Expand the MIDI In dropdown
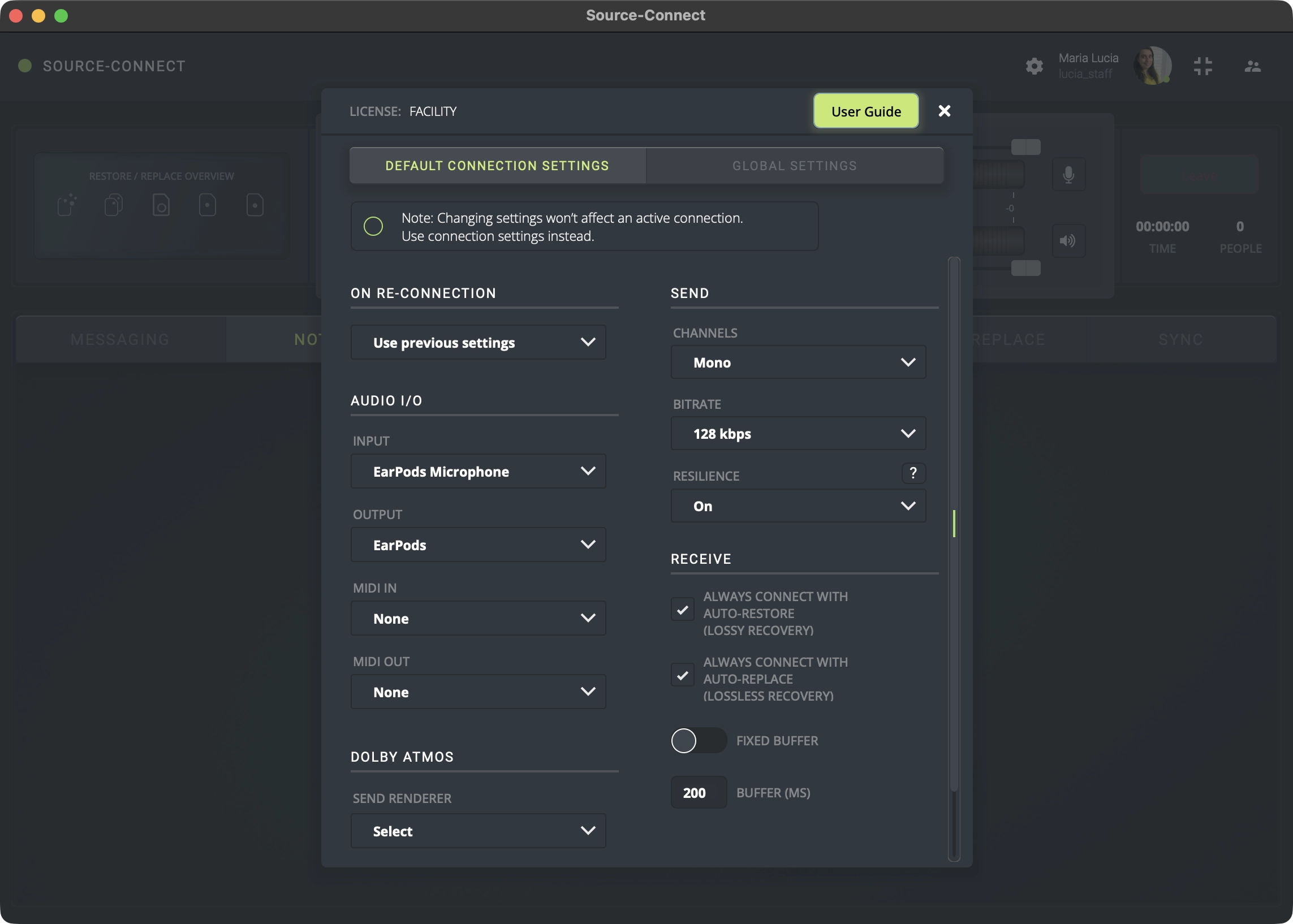The height and width of the screenshot is (924, 1293). click(478, 619)
